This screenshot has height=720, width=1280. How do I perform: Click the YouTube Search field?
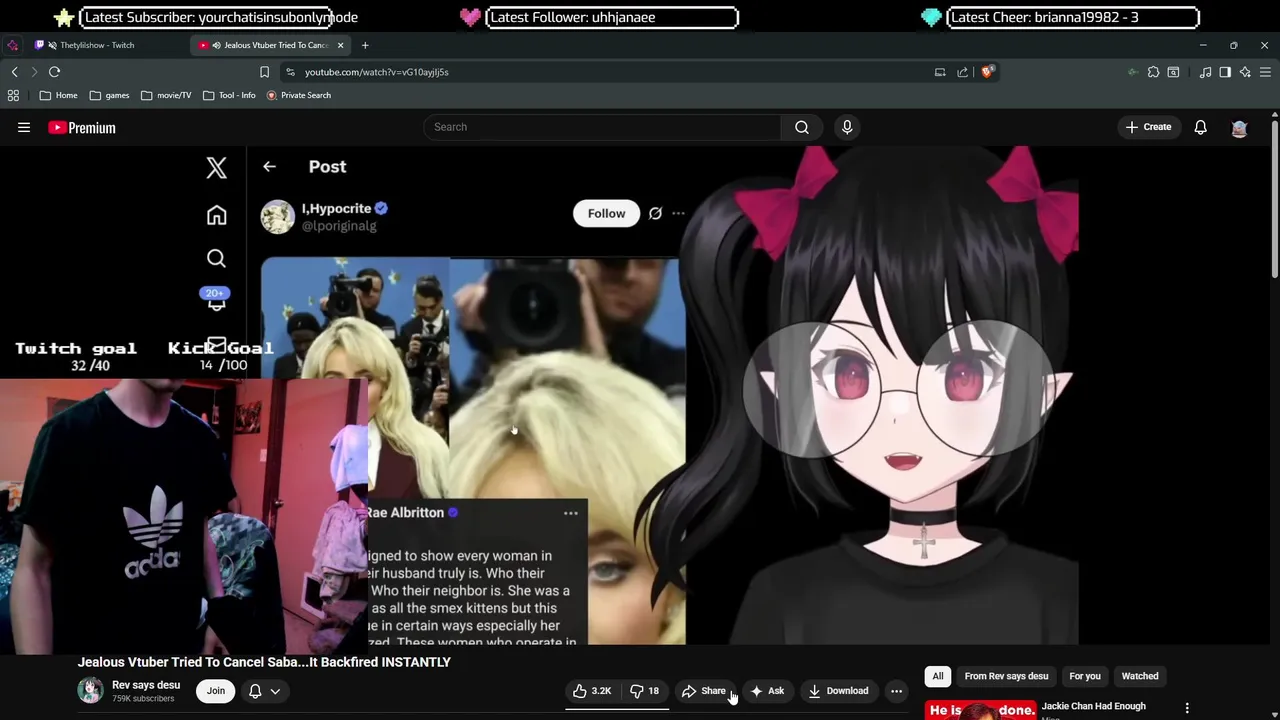point(602,127)
